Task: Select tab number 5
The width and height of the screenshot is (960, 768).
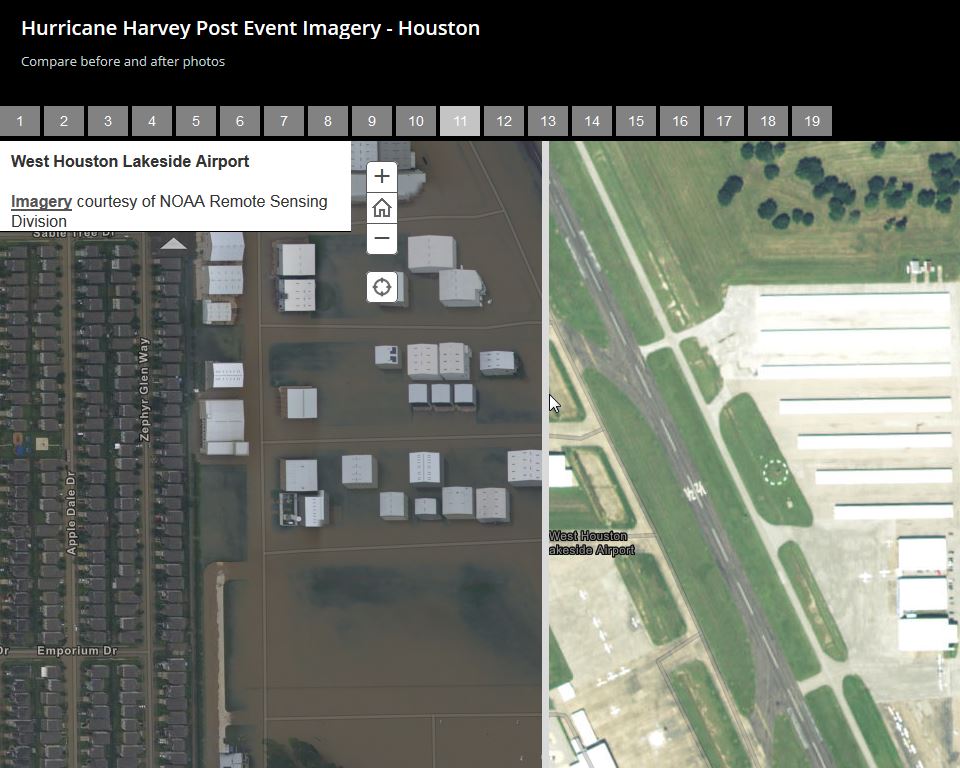Action: (196, 121)
